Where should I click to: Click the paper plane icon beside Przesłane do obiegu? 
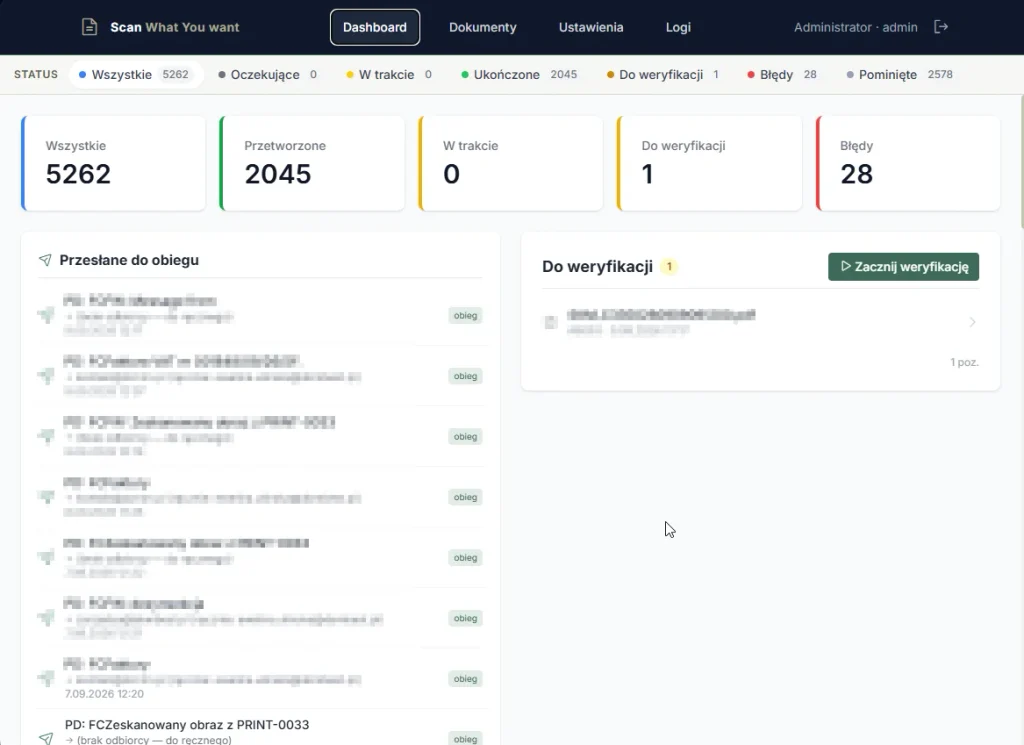click(x=45, y=260)
